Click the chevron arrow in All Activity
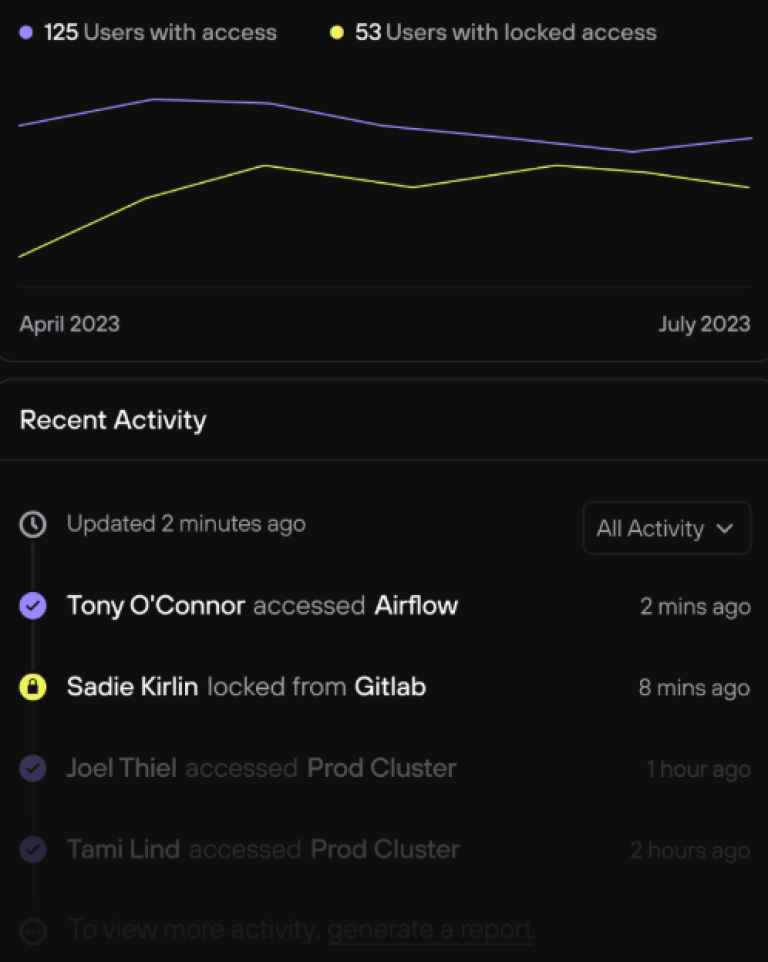768x962 pixels. point(727,528)
